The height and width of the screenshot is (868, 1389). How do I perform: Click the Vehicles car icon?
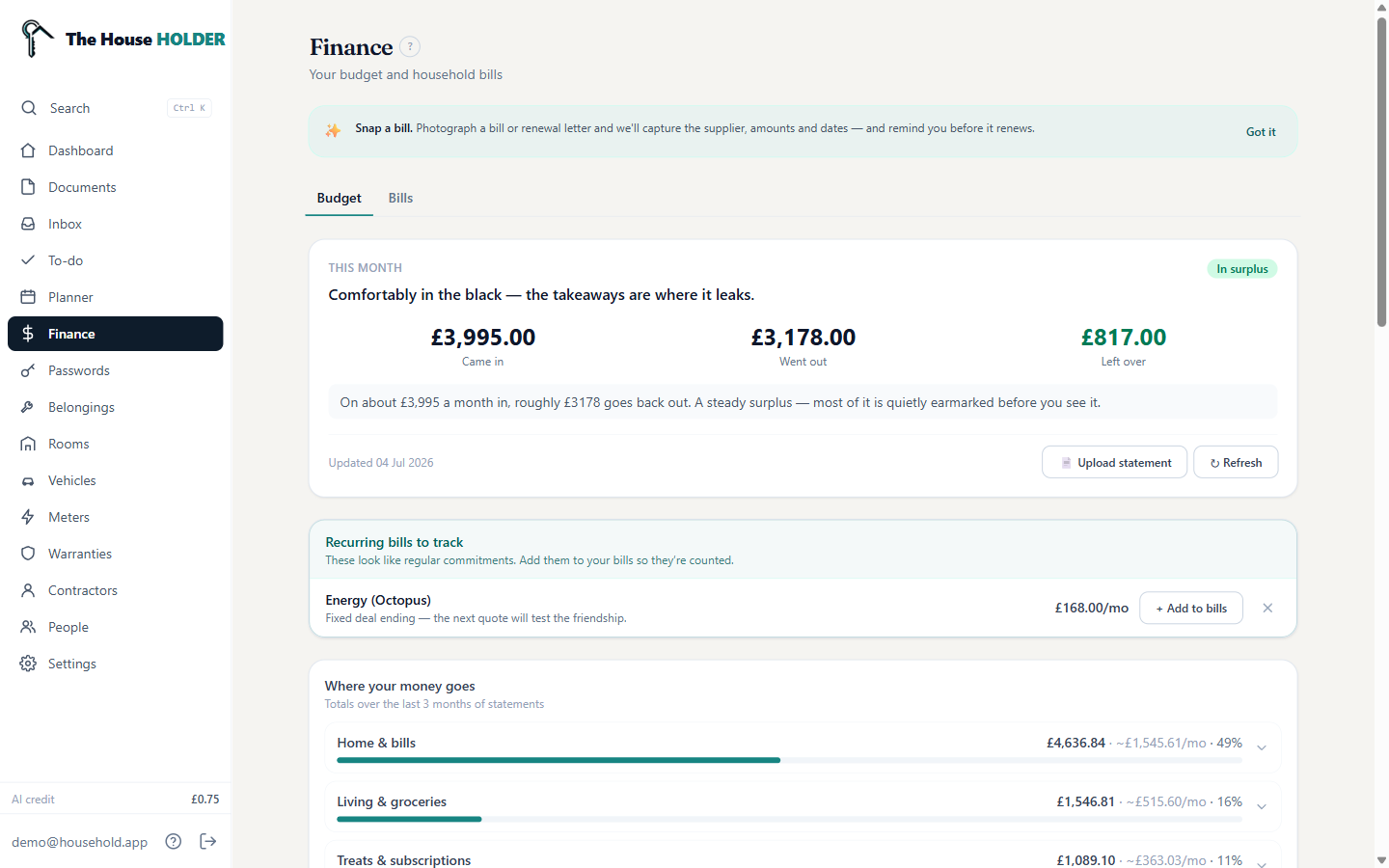pos(28,480)
